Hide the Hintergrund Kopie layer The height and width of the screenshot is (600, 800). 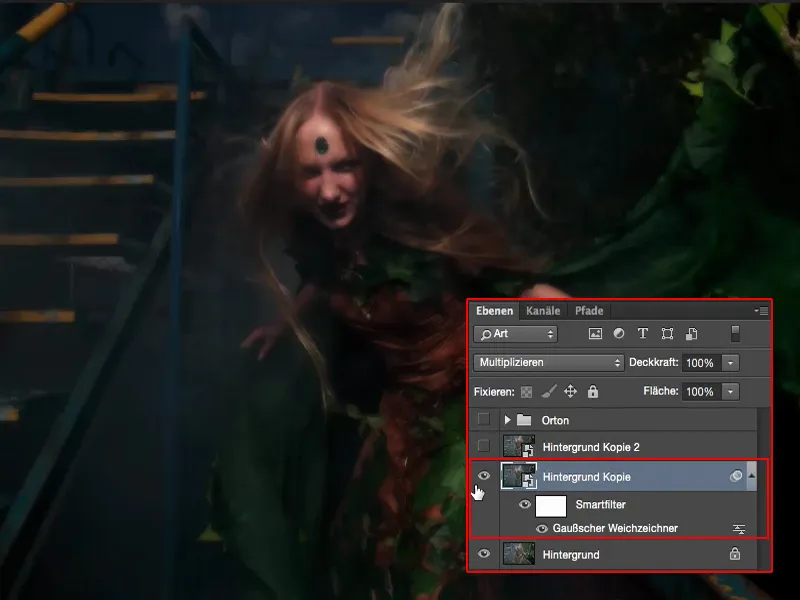coord(484,476)
